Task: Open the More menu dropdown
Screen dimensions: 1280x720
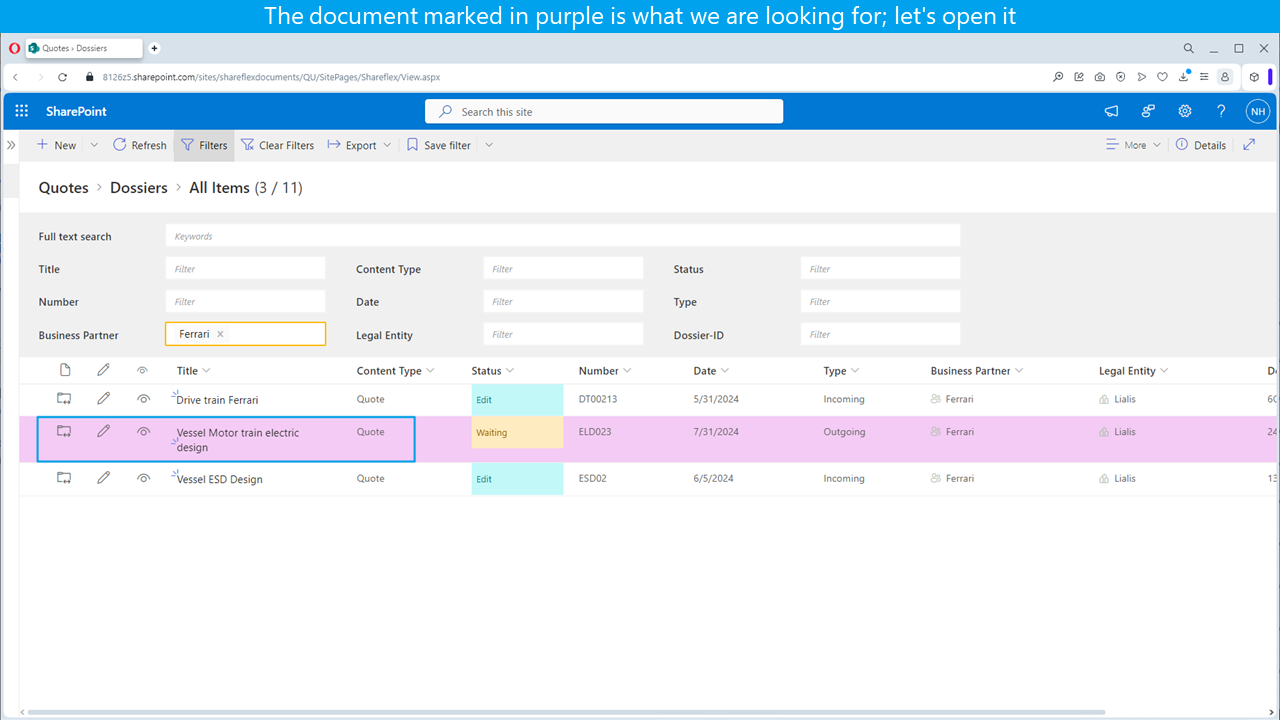Action: pos(1133,145)
